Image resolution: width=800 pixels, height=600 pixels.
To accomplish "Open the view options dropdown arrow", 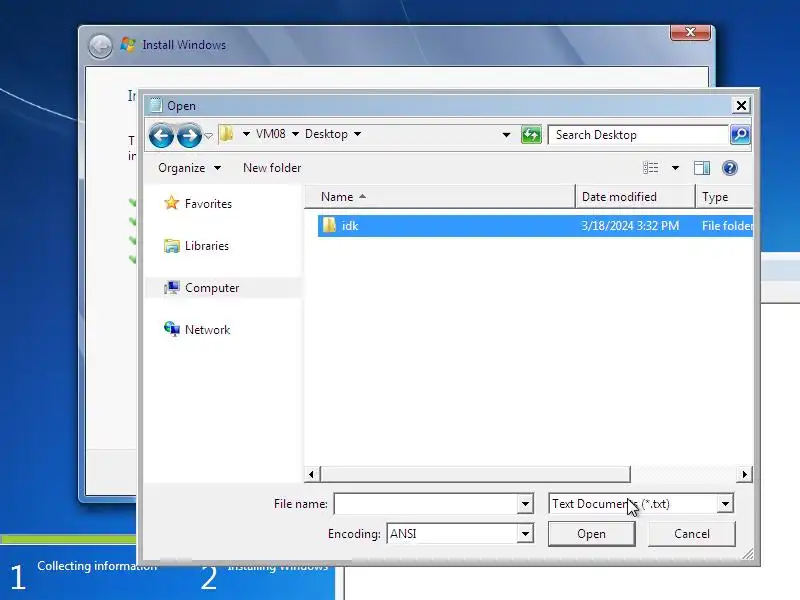I will coord(675,168).
